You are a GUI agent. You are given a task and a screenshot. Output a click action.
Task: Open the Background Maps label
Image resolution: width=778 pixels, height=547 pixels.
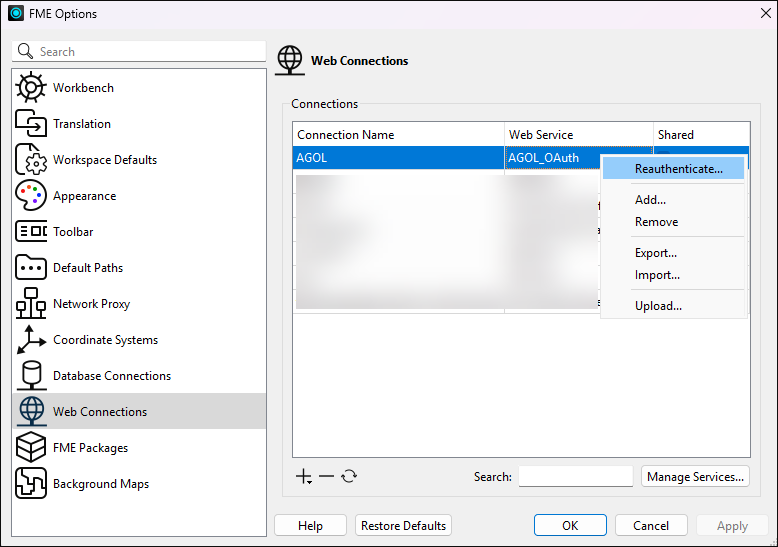(x=101, y=484)
